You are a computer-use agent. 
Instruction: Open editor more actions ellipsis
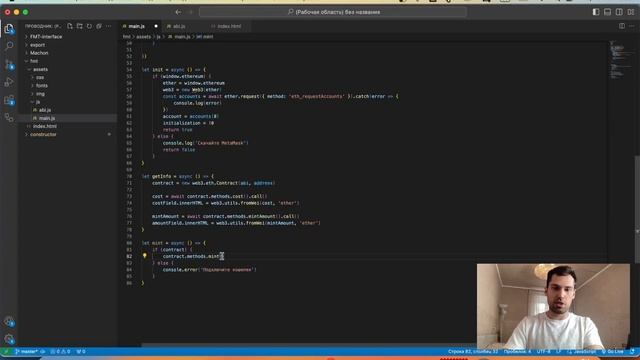(x=631, y=26)
